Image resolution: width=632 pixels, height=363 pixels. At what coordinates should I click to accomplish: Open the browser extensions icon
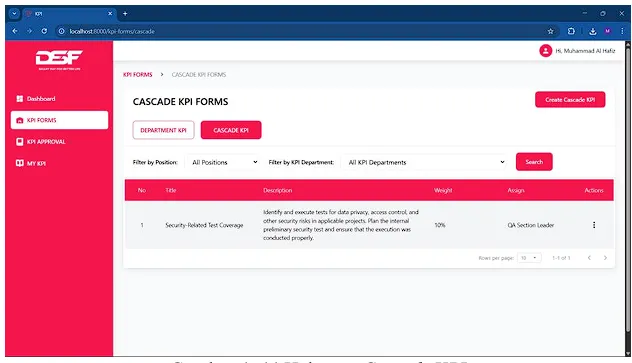coord(571,31)
